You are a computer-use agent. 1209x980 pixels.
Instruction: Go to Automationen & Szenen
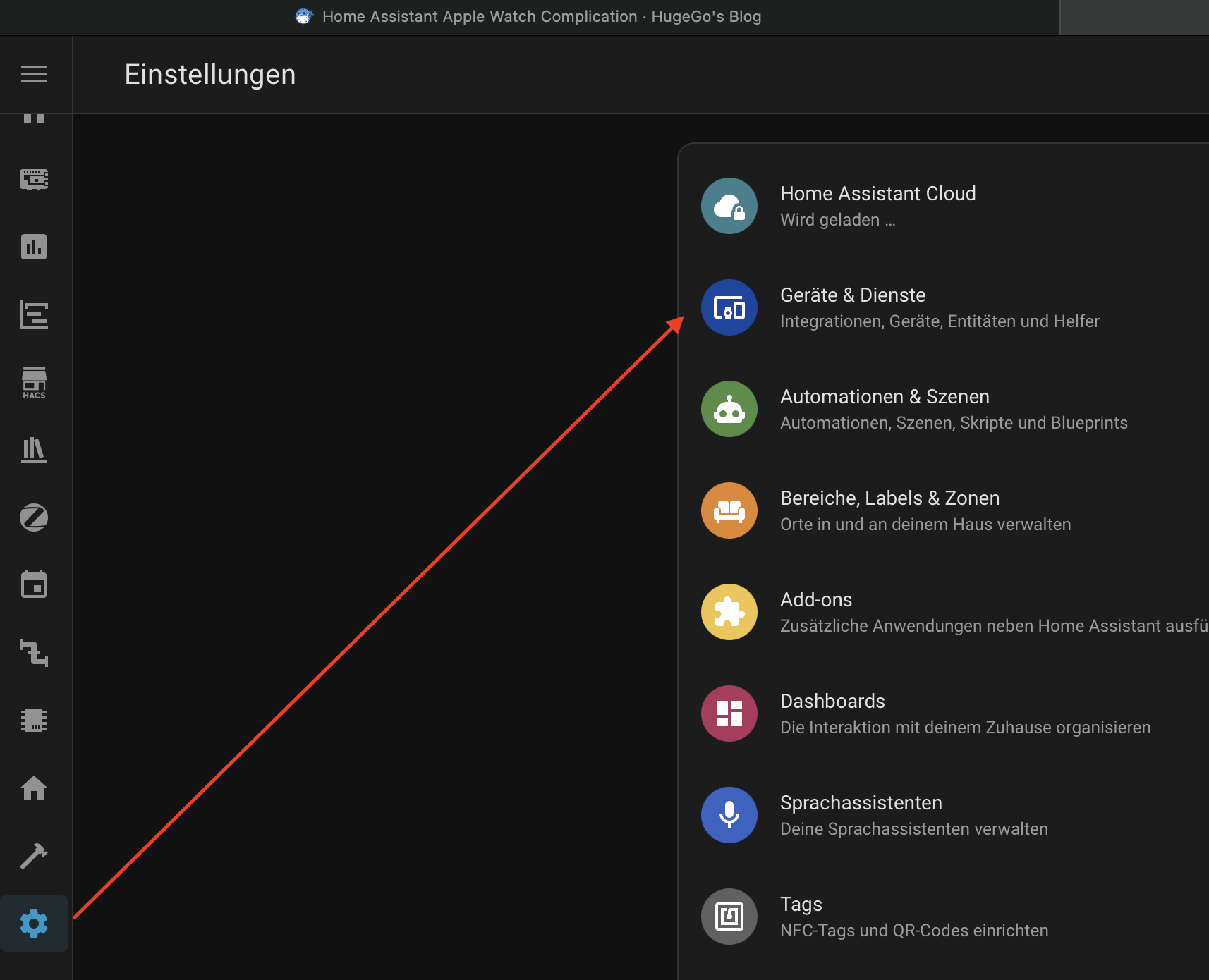[x=885, y=409]
